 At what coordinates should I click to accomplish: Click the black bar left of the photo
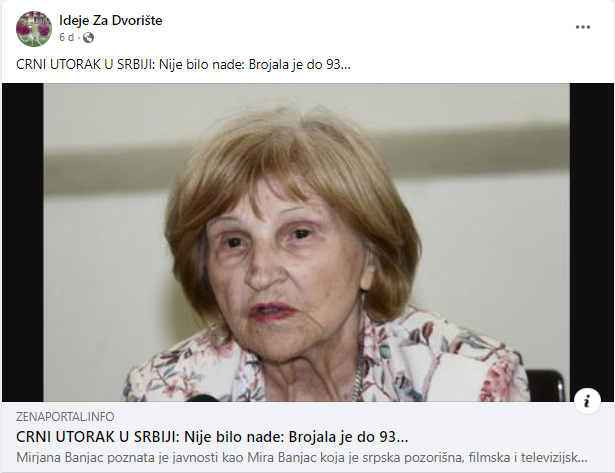tap(23, 242)
